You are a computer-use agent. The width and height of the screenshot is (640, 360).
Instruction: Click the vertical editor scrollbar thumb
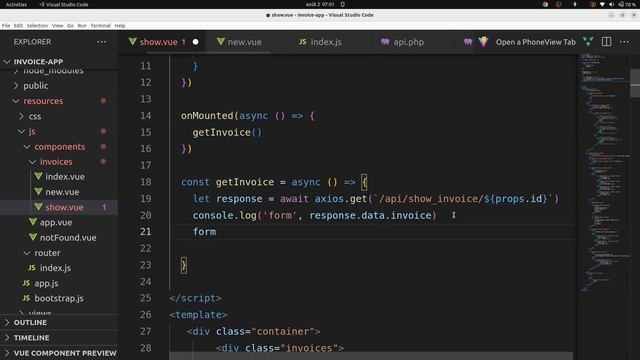[x=635, y=83]
